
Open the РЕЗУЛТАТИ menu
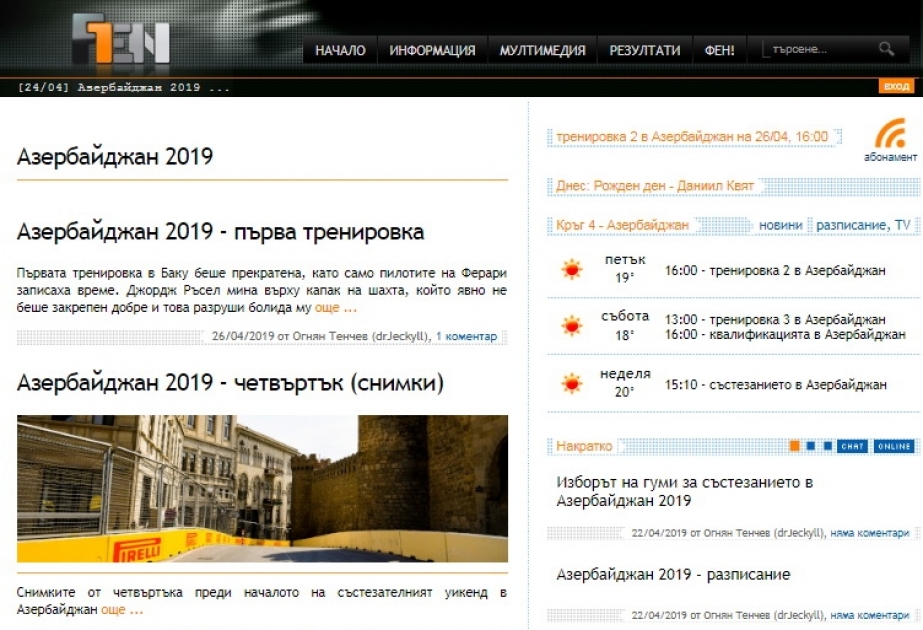point(645,51)
